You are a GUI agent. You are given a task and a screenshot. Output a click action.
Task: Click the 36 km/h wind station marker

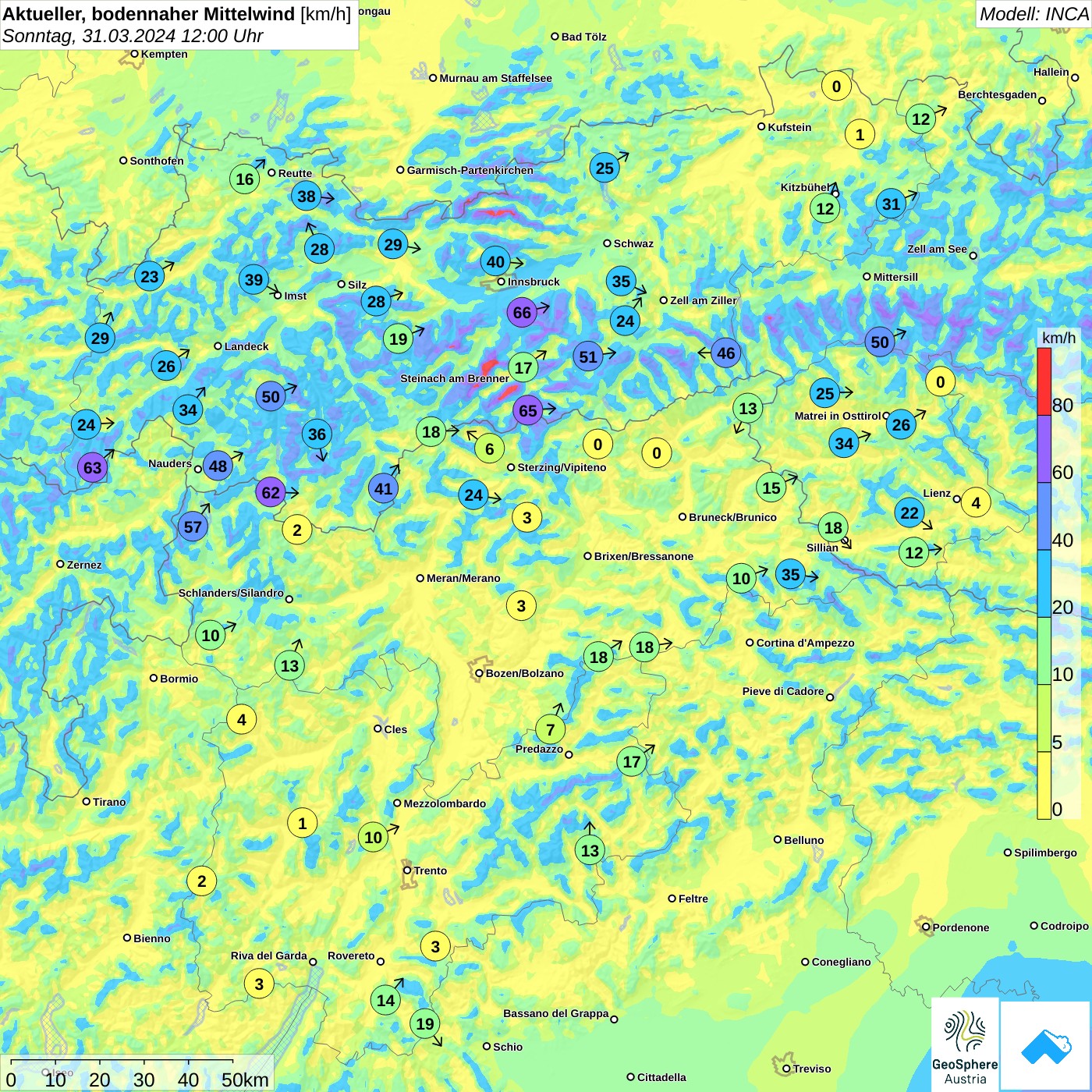tap(317, 434)
